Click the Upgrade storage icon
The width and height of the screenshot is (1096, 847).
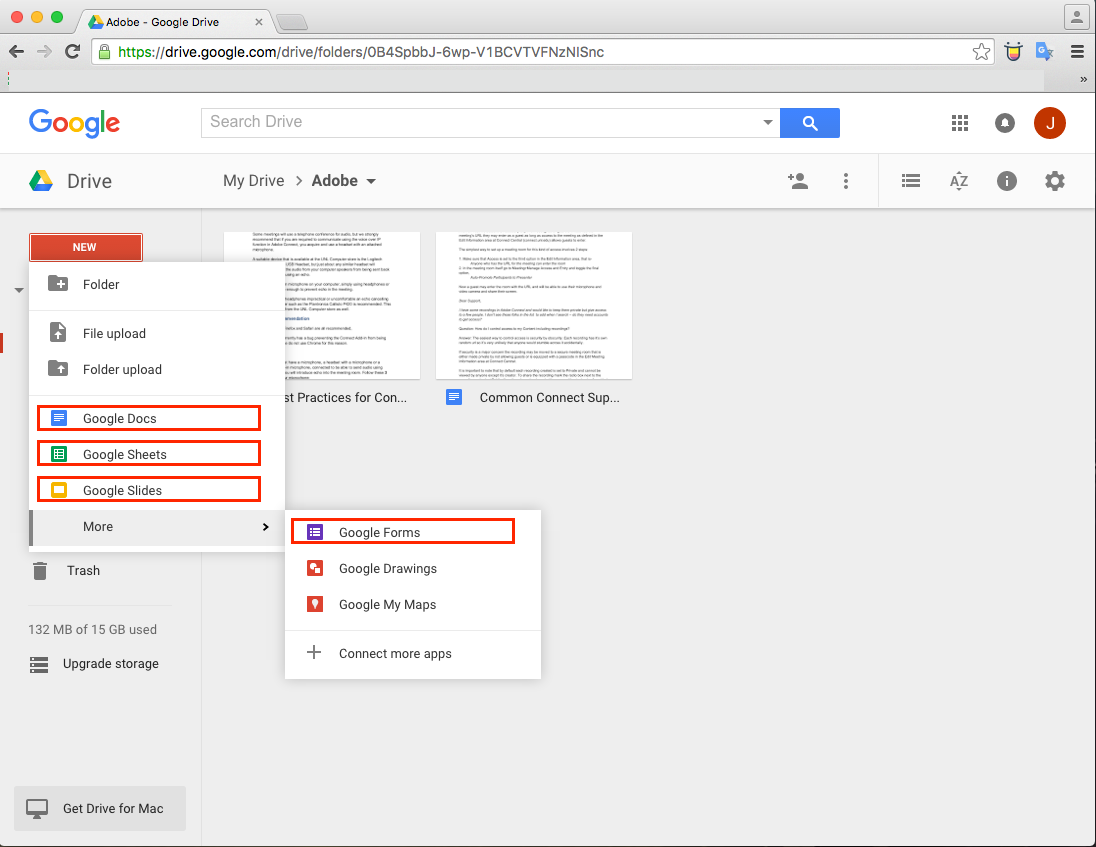click(39, 664)
